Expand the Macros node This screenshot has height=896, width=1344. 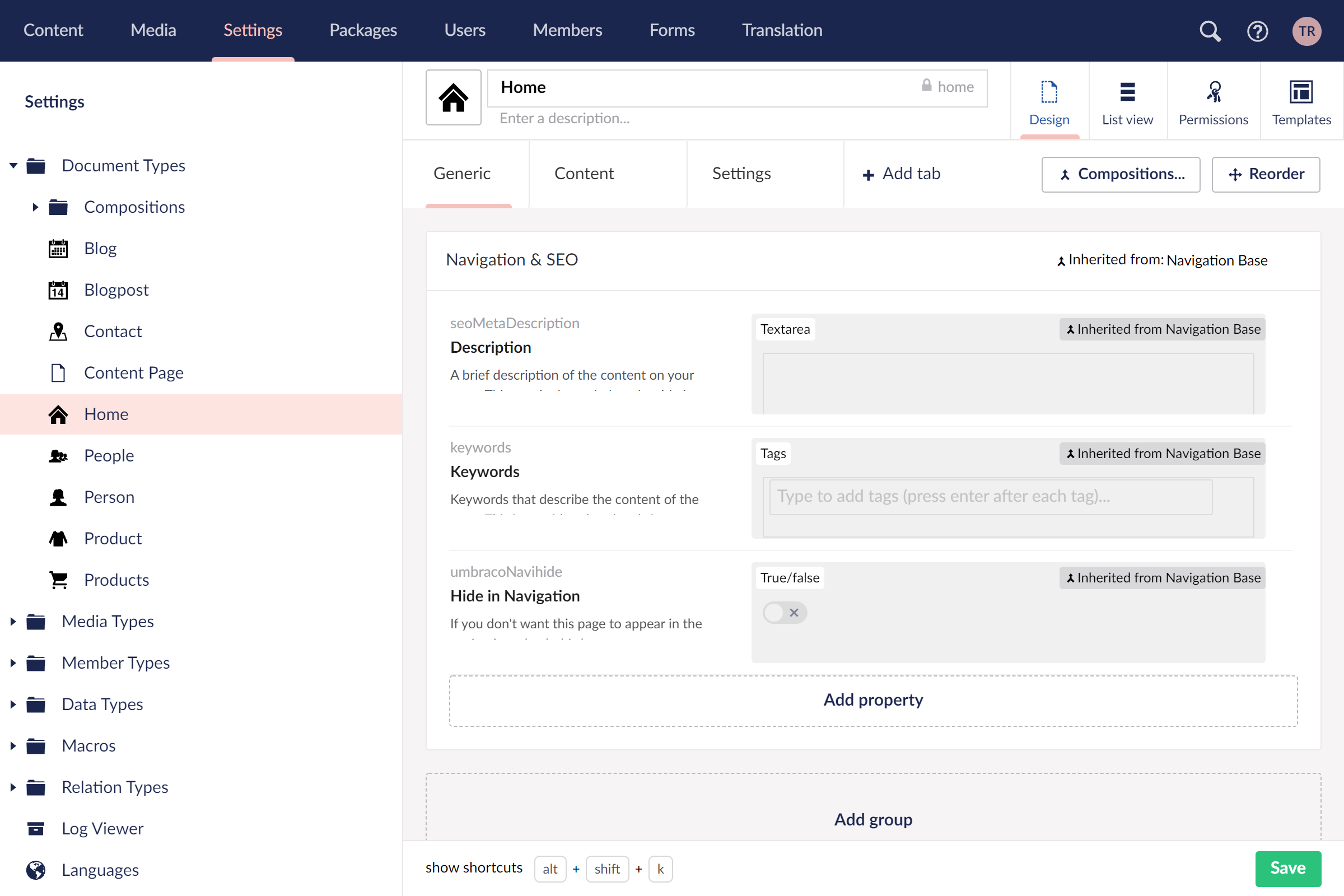[x=13, y=746]
